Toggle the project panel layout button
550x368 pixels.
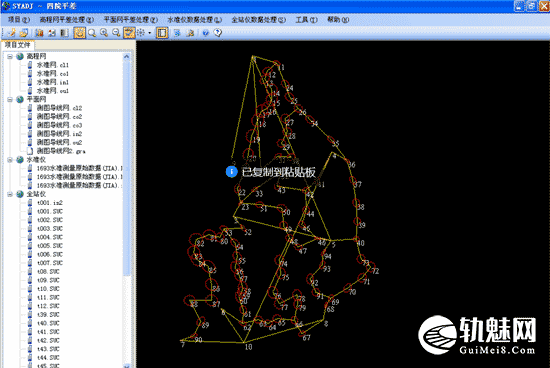point(162,33)
